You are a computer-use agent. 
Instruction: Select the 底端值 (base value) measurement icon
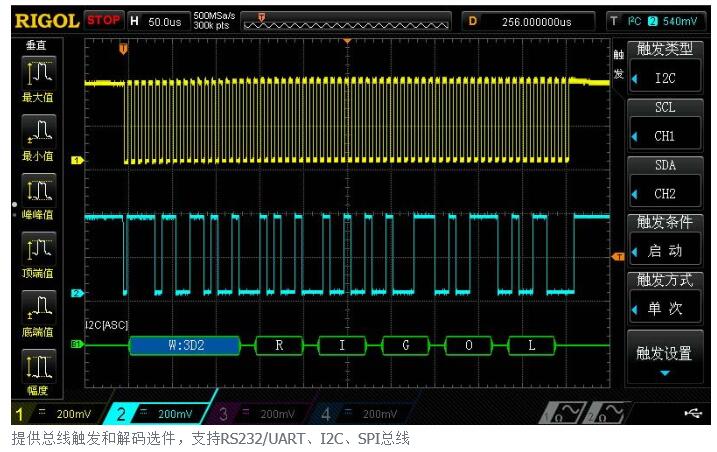pyautogui.click(x=38, y=306)
